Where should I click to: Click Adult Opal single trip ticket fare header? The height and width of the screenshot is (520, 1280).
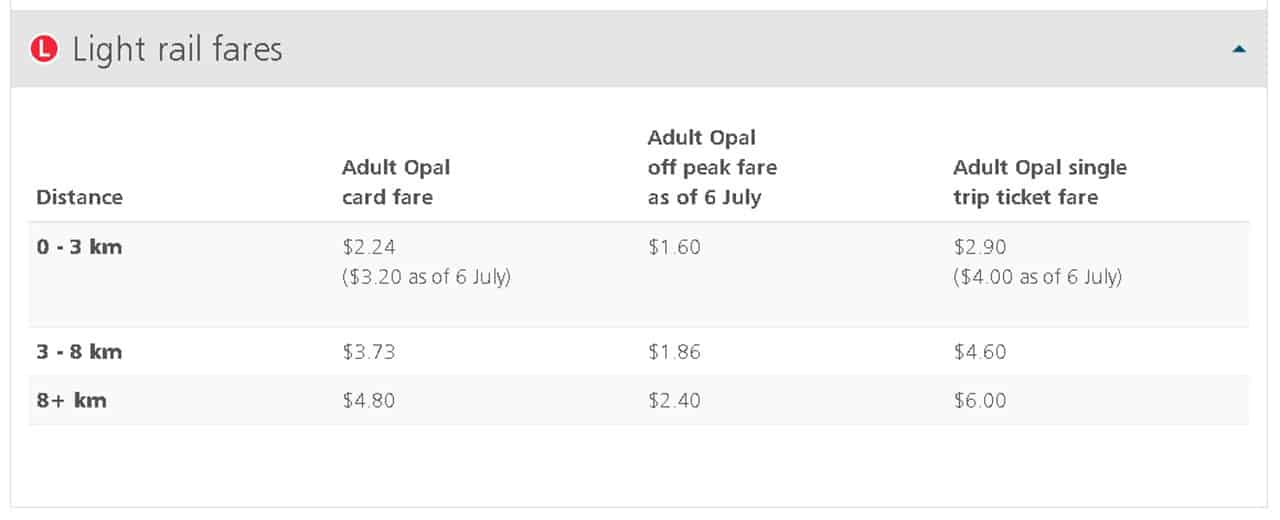[1040, 182]
